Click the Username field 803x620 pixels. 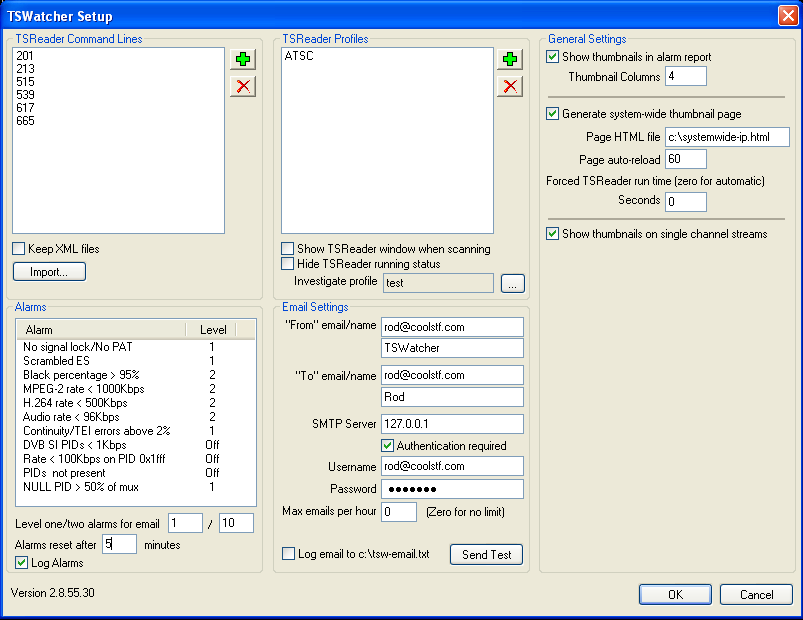click(452, 466)
